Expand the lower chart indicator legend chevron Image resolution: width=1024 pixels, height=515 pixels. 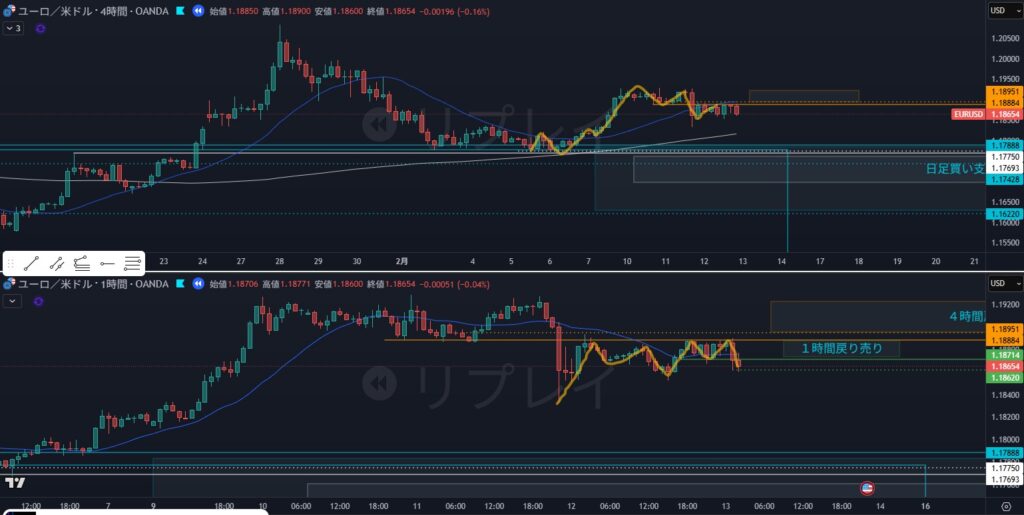pyautogui.click(x=11, y=300)
